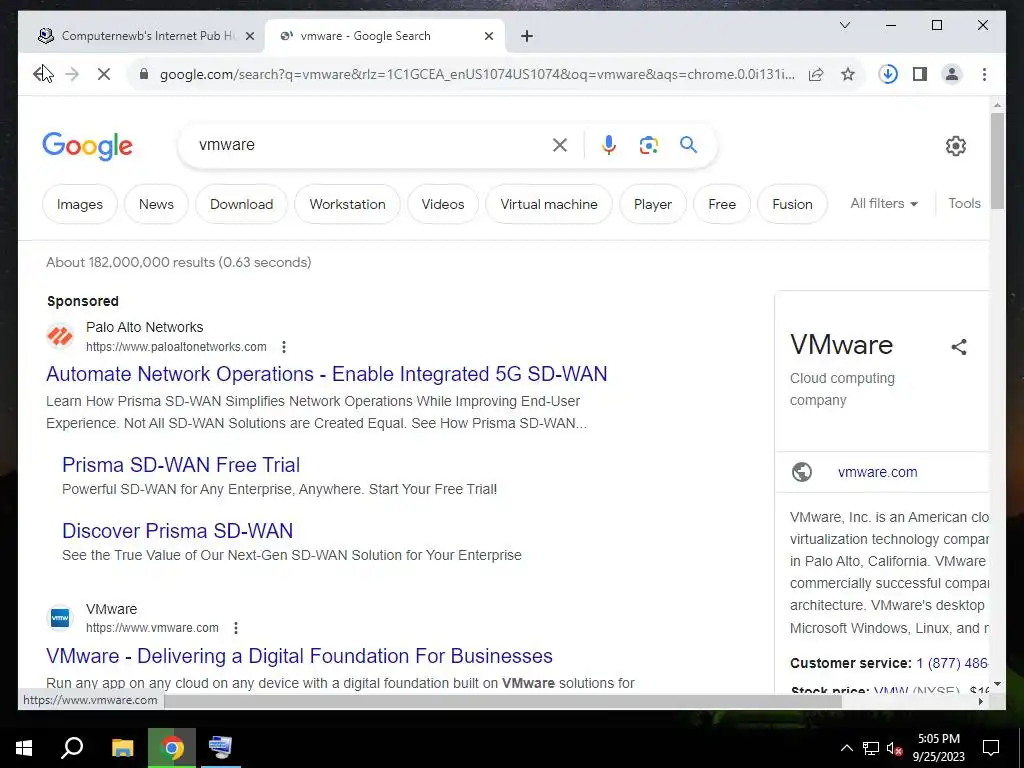Click globe icon beside vmware.com
Image resolution: width=1024 pixels, height=768 pixels.
[801, 472]
